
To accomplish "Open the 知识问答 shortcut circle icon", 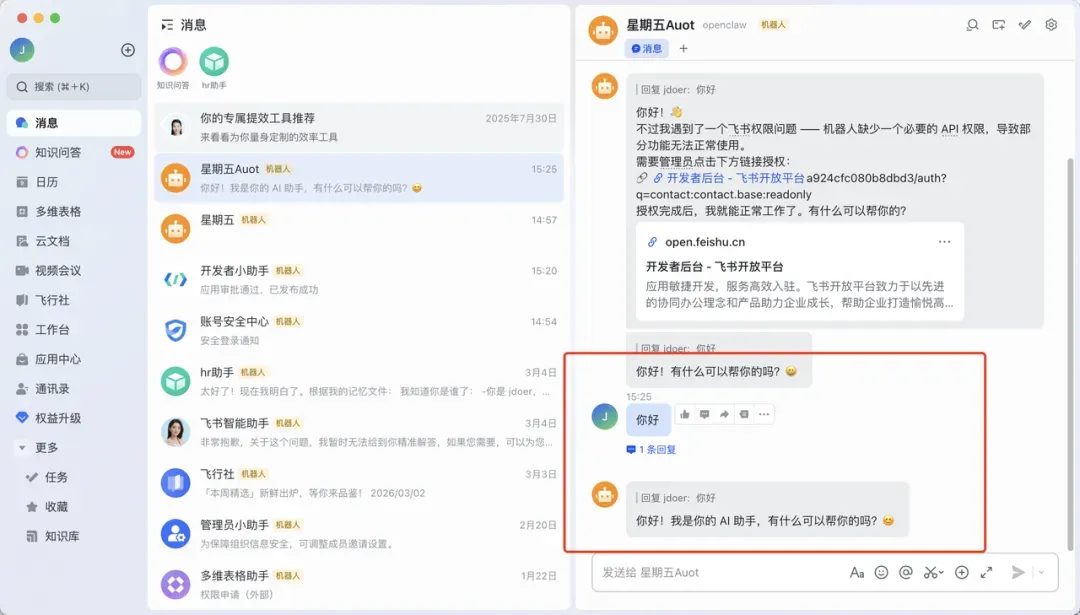I will [x=173, y=61].
